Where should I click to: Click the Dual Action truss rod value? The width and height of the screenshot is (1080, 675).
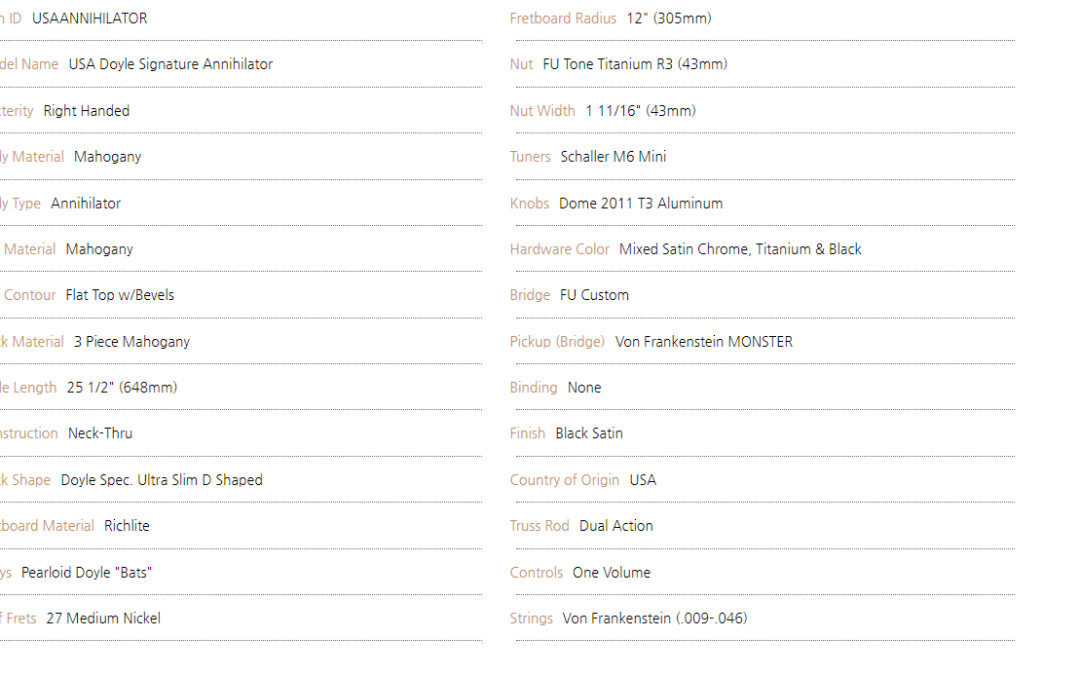pyautogui.click(x=616, y=526)
